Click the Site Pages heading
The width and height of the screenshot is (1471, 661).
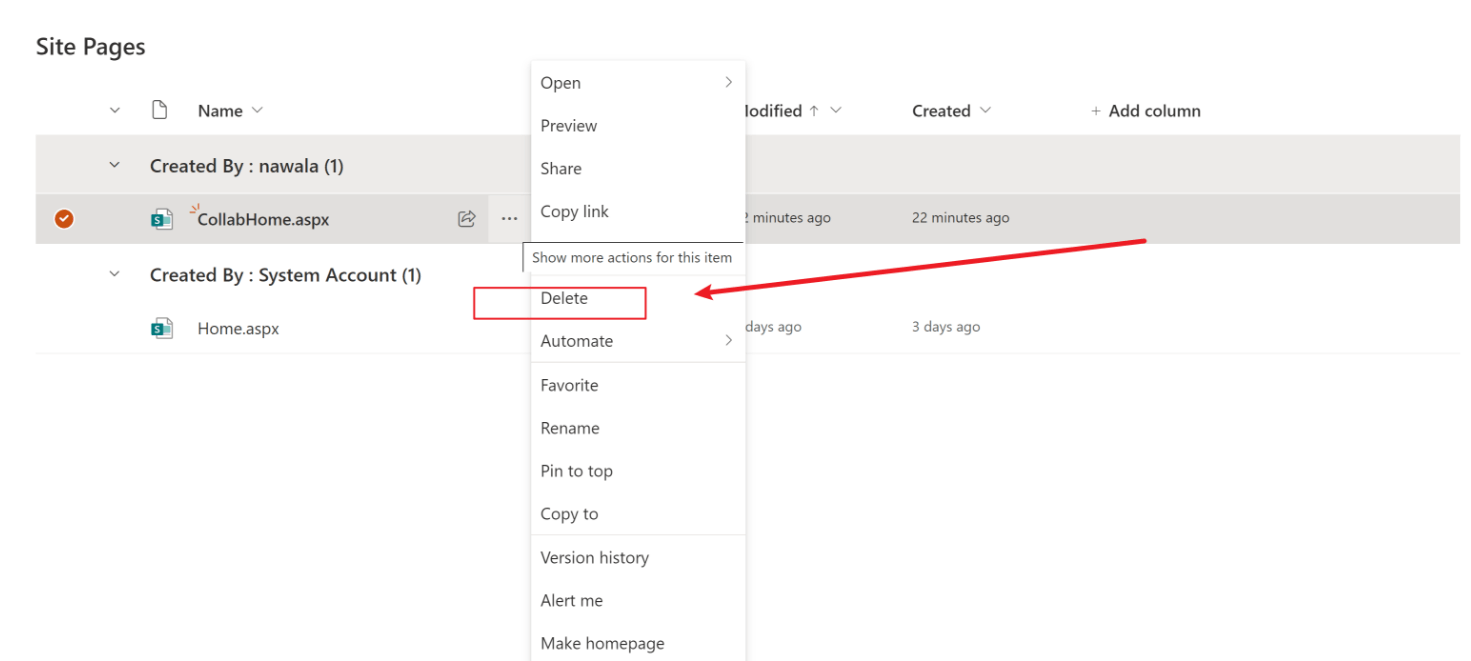91,47
